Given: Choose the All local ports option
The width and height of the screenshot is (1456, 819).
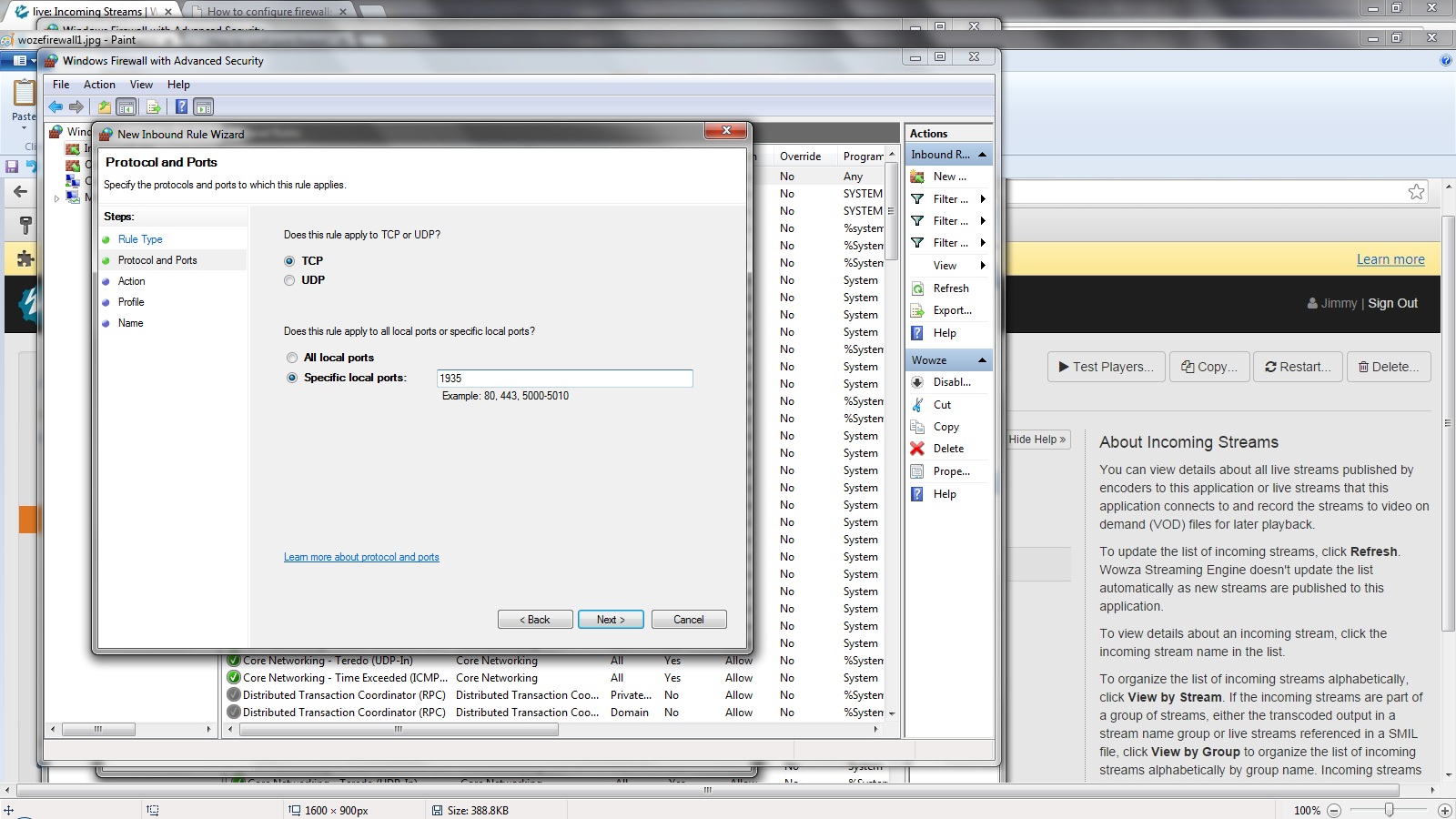Looking at the screenshot, I should 292,358.
